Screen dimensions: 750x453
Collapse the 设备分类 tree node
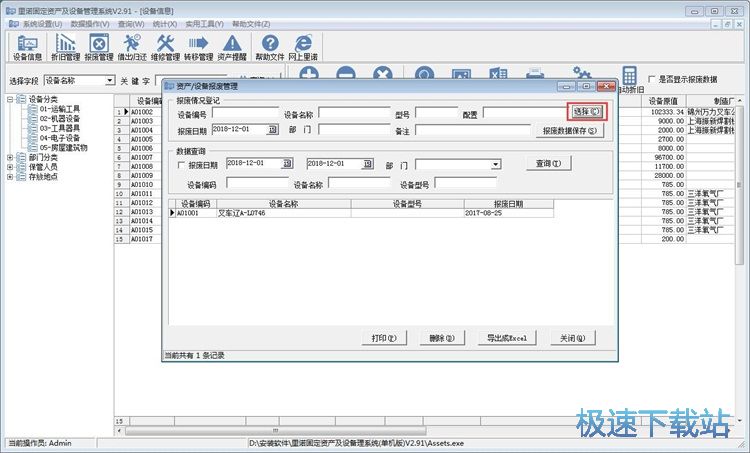click(x=10, y=99)
